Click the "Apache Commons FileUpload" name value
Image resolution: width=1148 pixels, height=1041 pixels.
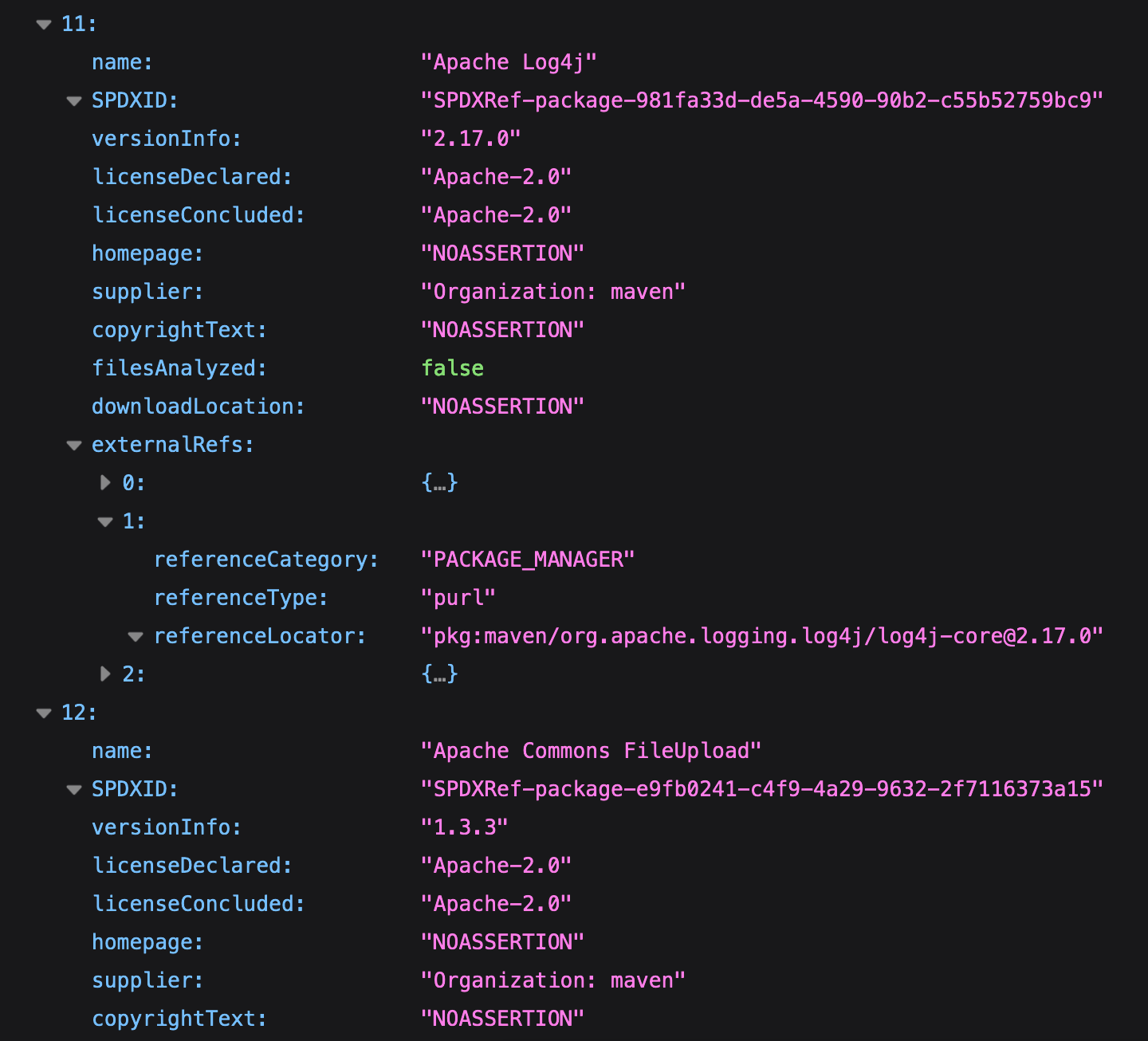click(x=591, y=751)
